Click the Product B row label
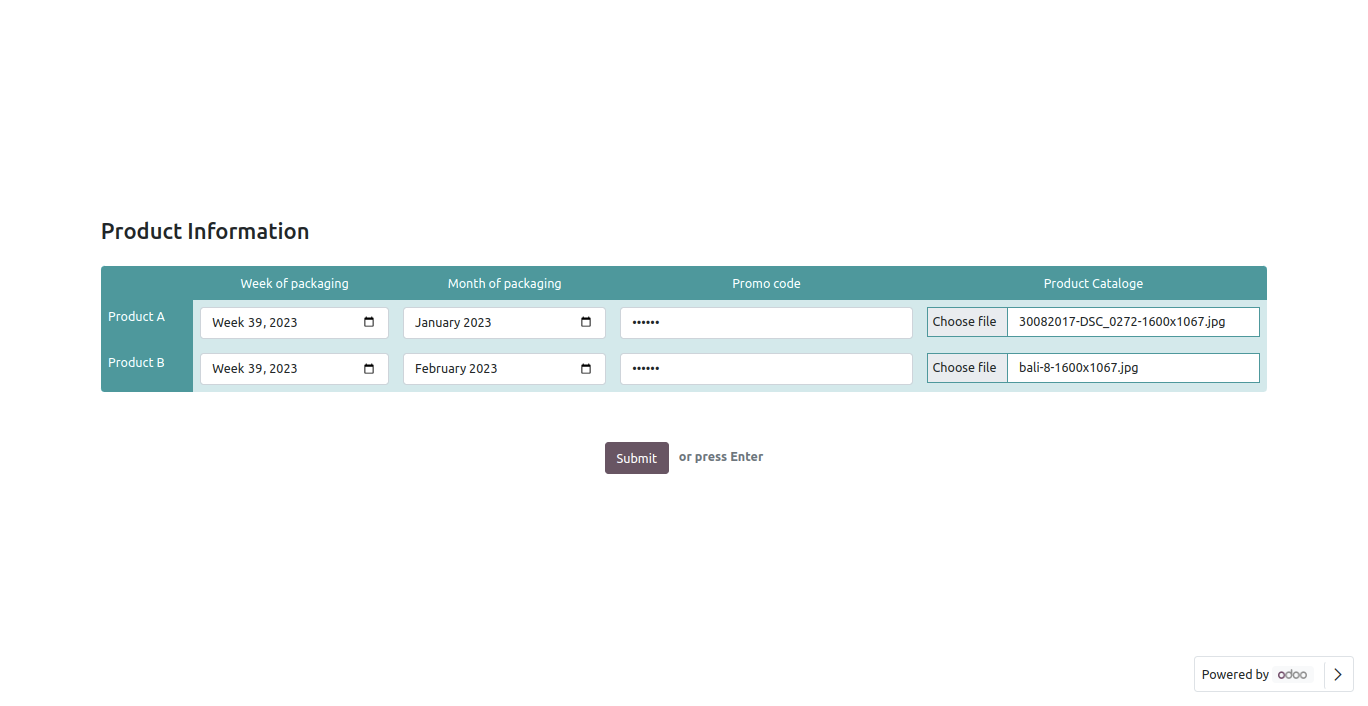Viewport: 1368px width, 706px height. 136,363
